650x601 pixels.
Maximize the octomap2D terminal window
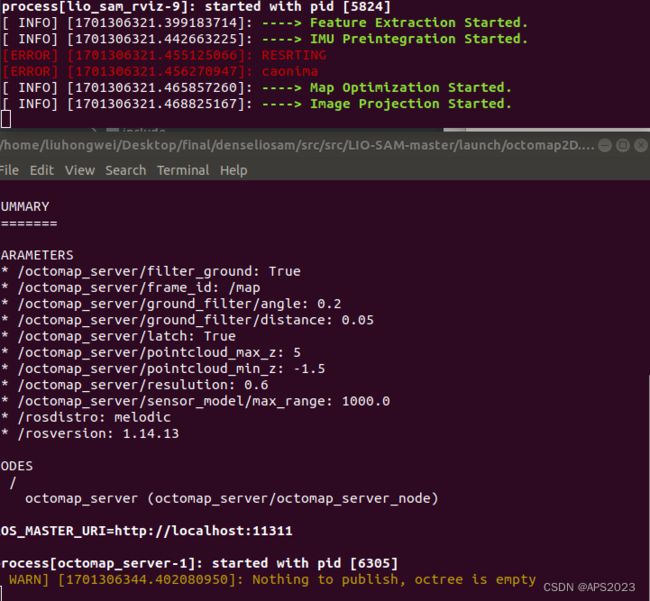tap(623, 145)
